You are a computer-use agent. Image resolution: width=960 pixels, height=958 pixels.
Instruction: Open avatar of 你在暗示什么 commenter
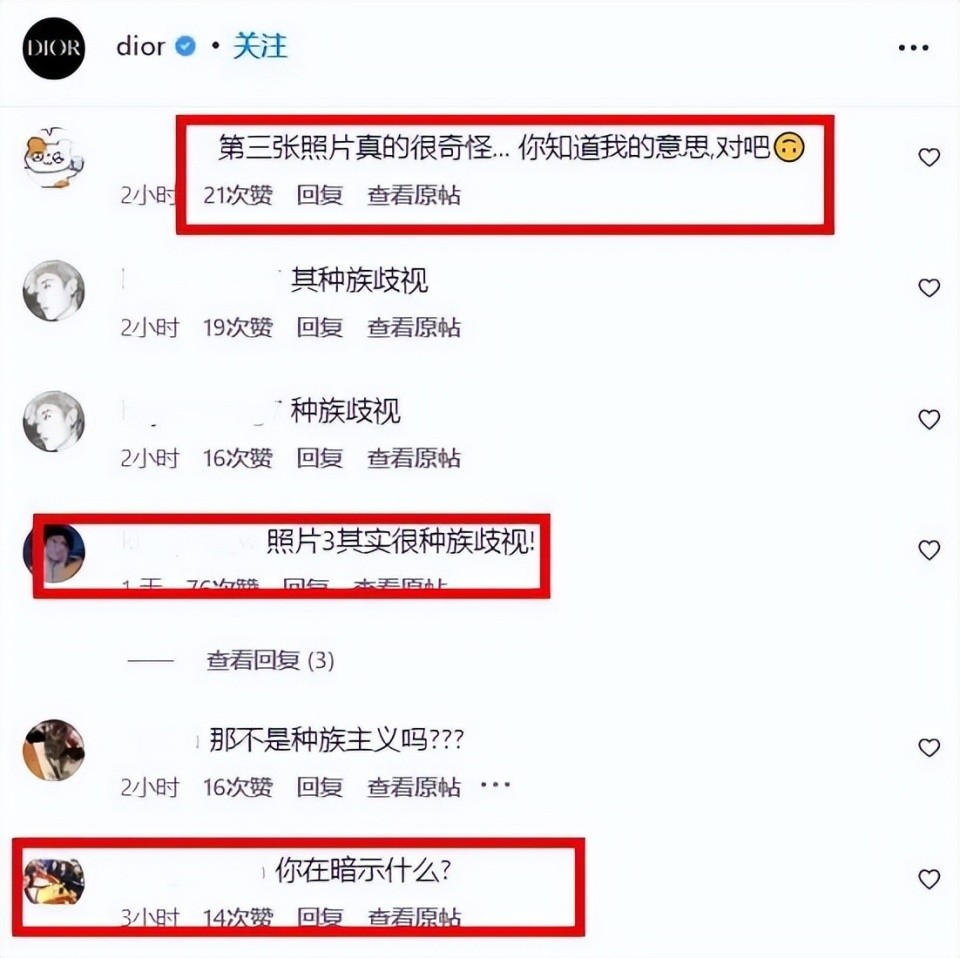click(54, 881)
